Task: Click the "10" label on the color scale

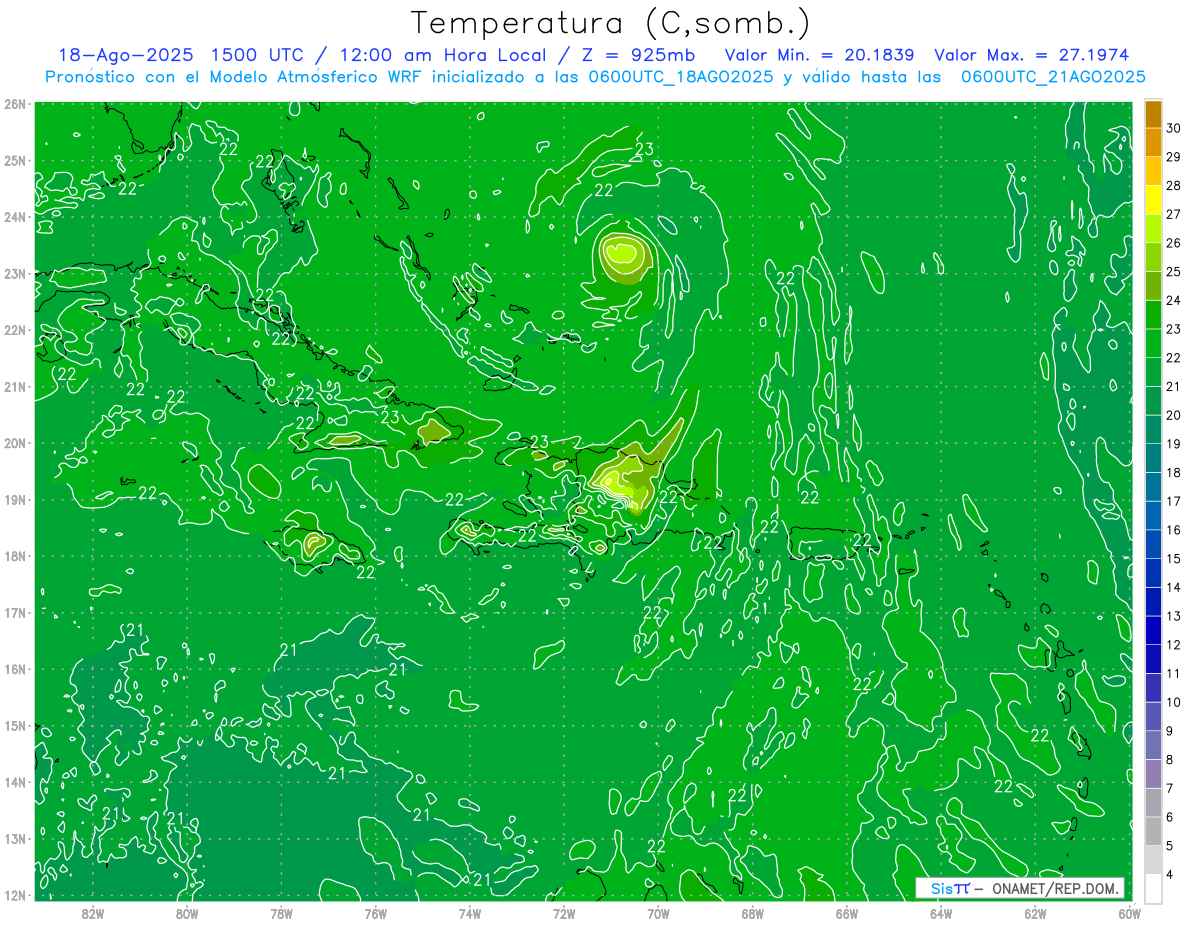Action: coord(1173,702)
